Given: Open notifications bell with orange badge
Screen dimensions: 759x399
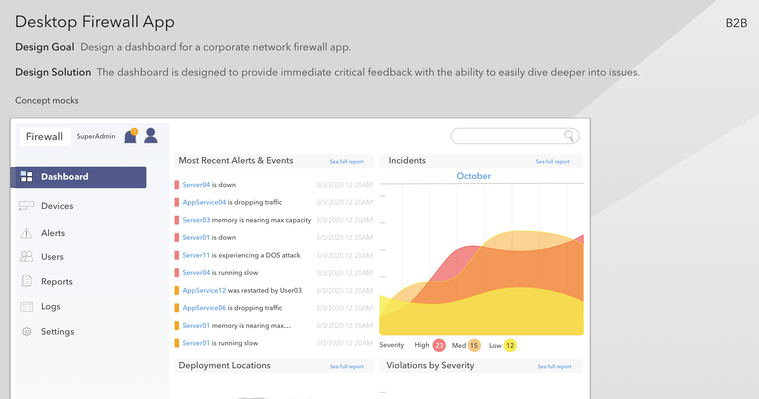Looking at the screenshot, I should click(131, 136).
